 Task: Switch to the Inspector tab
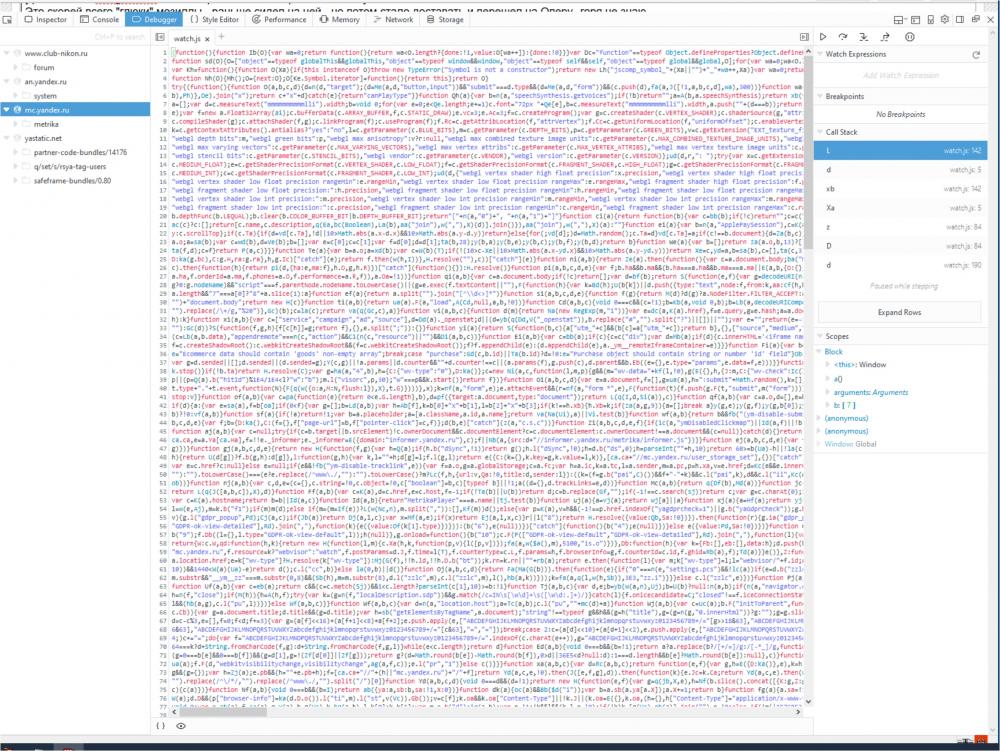tap(45, 20)
